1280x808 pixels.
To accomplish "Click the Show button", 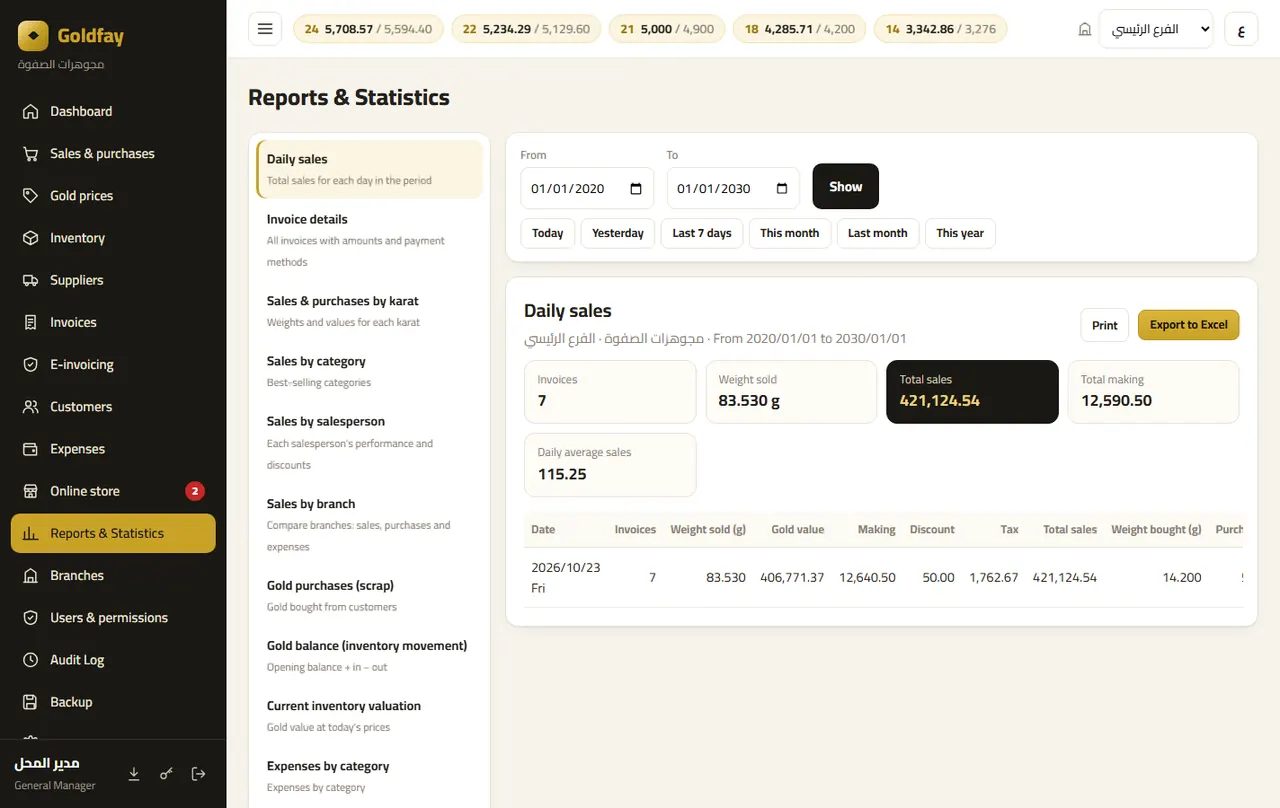I will click(845, 187).
